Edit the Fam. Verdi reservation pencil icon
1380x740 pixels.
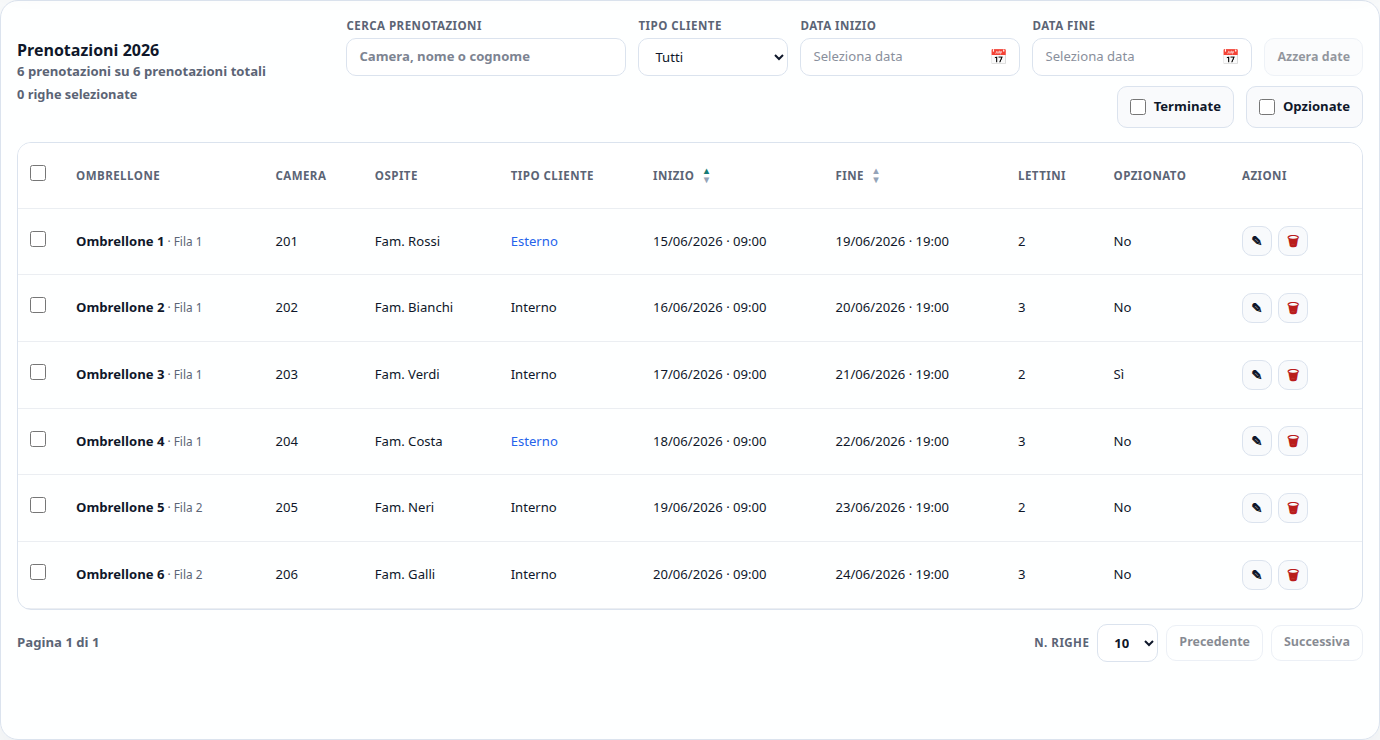[x=1257, y=375]
